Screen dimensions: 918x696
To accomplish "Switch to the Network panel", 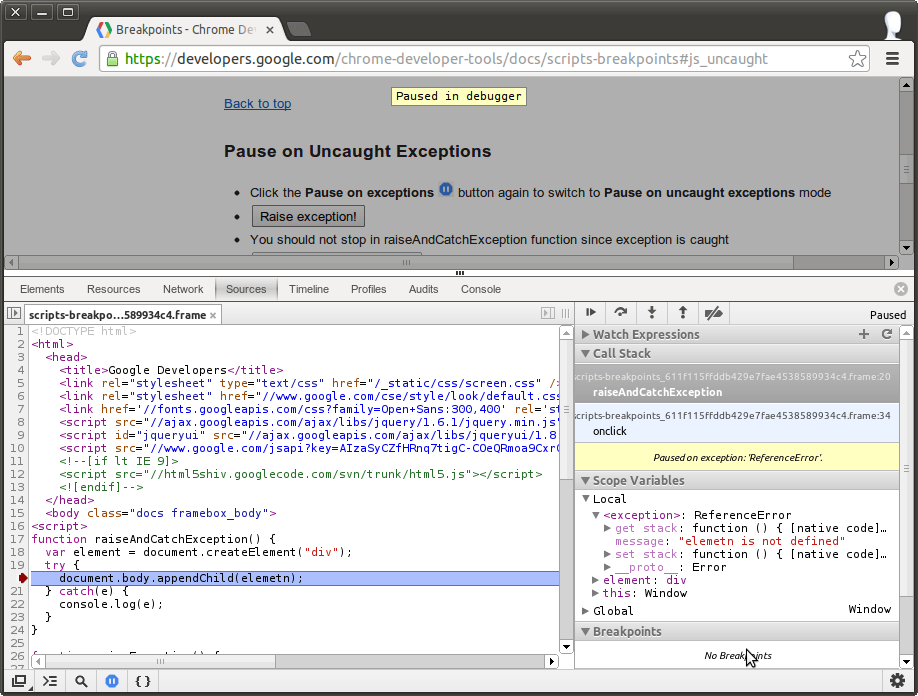I will pyautogui.click(x=183, y=289).
